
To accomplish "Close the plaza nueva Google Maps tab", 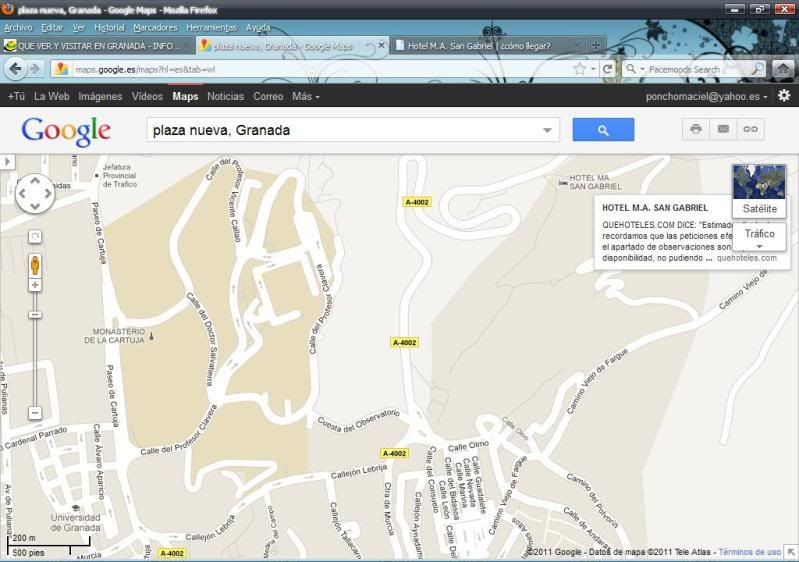I will (381, 45).
